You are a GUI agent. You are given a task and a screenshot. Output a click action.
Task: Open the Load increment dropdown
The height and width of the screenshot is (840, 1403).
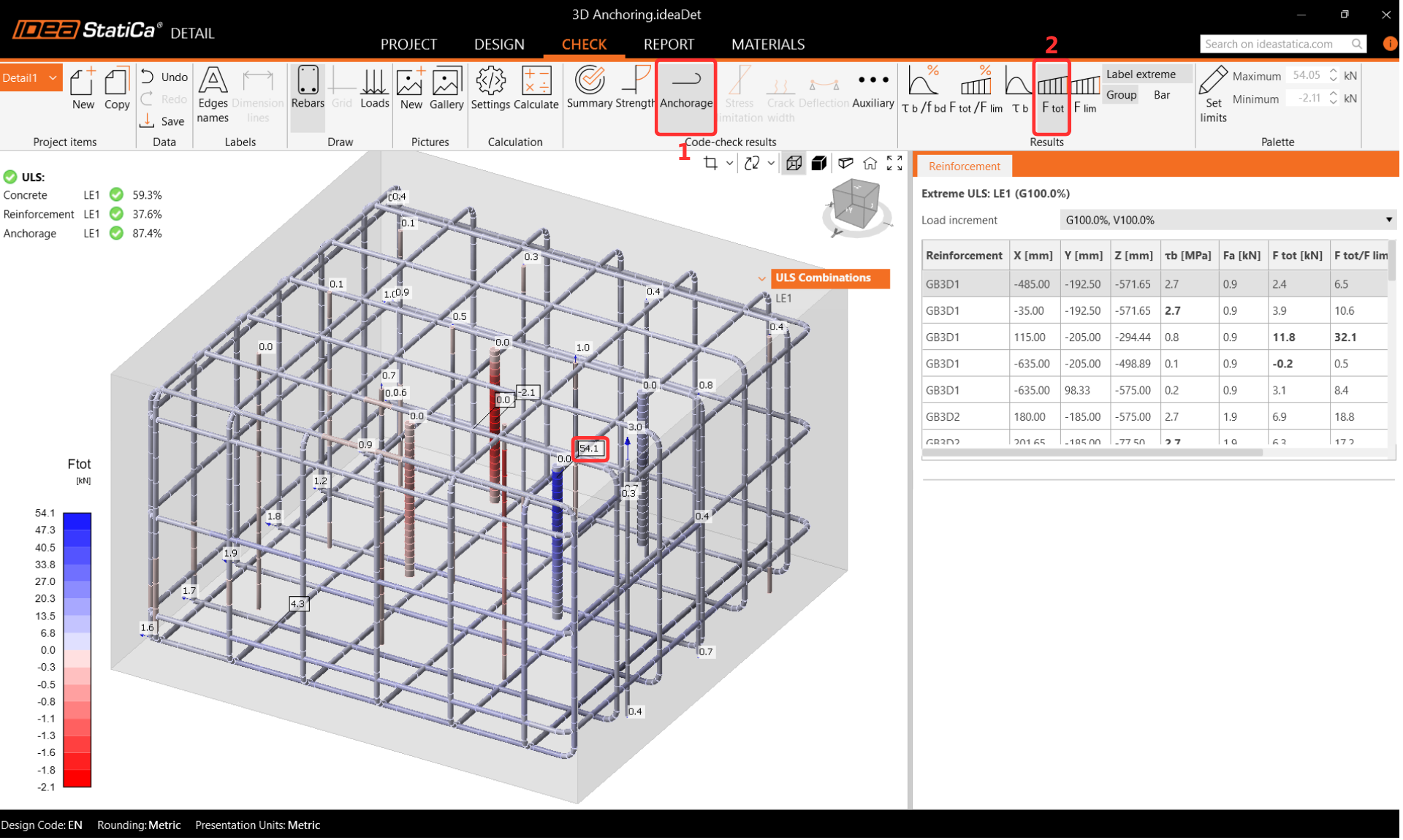1228,220
